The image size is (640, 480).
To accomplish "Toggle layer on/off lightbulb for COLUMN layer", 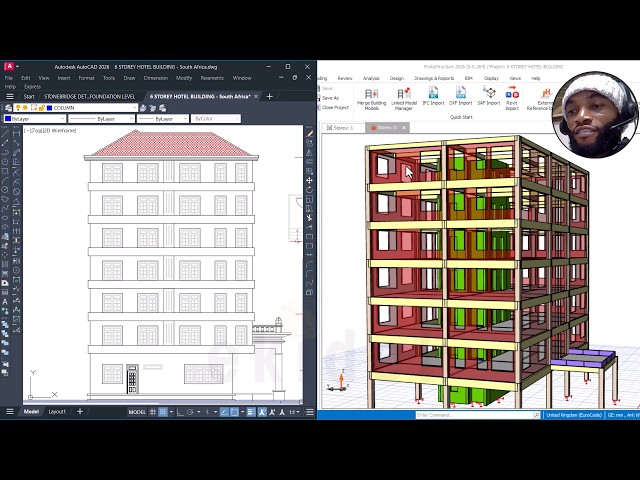I will point(18,108).
